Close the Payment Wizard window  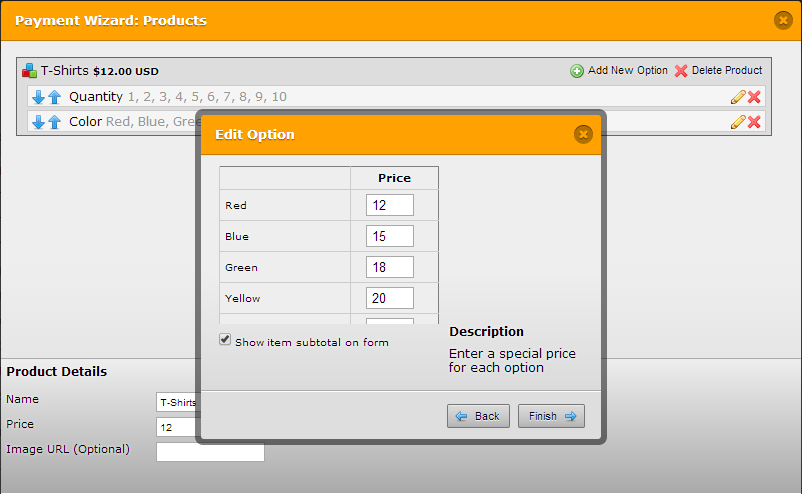tap(783, 20)
